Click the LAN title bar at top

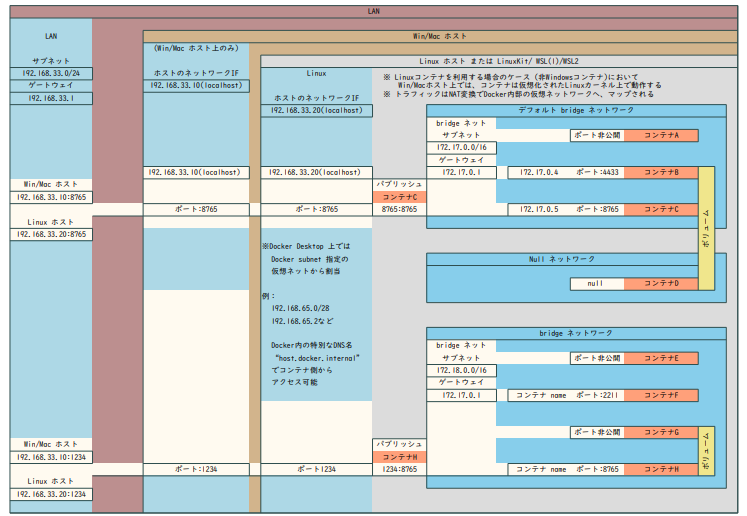[373, 11]
